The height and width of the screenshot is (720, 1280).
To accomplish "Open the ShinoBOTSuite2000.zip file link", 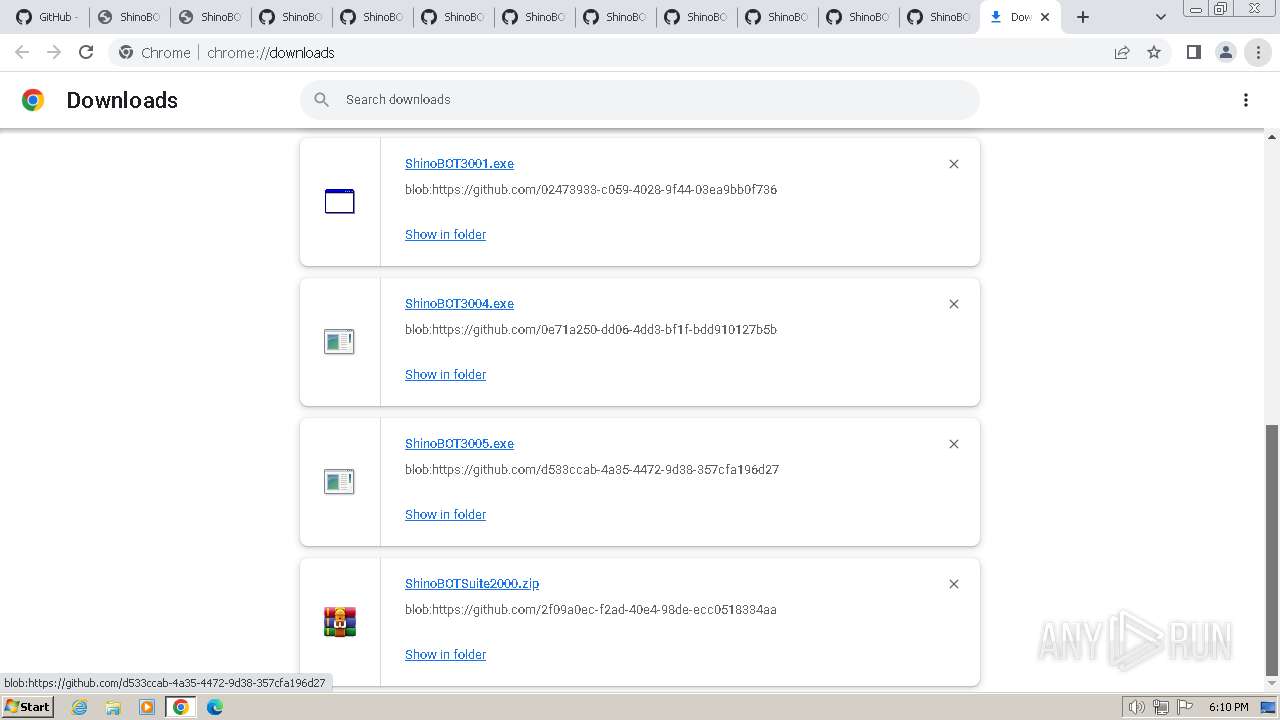I will point(472,584).
